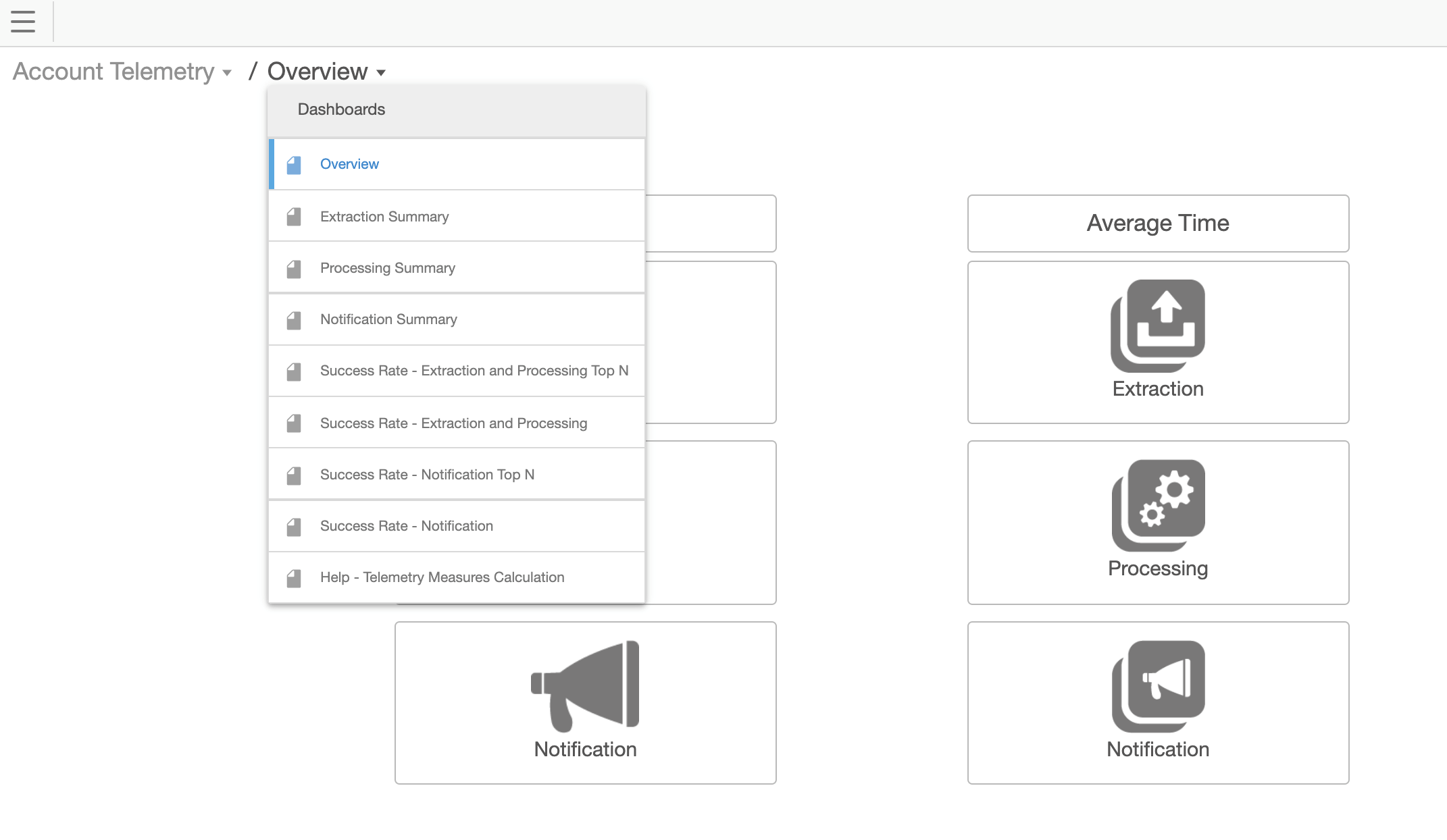This screenshot has width=1447, height=840.
Task: Click the Processing gears icon
Action: tap(1158, 505)
